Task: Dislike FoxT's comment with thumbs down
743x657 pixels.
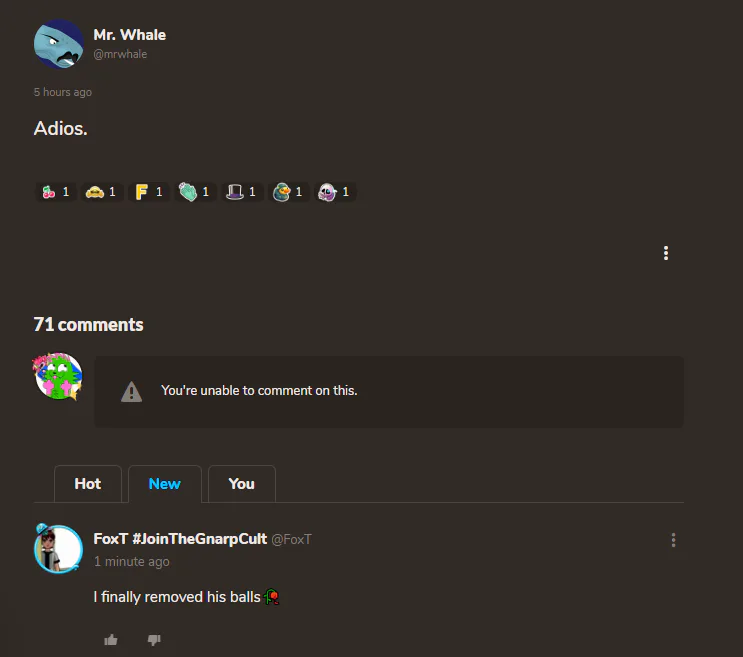Action: click(x=154, y=640)
